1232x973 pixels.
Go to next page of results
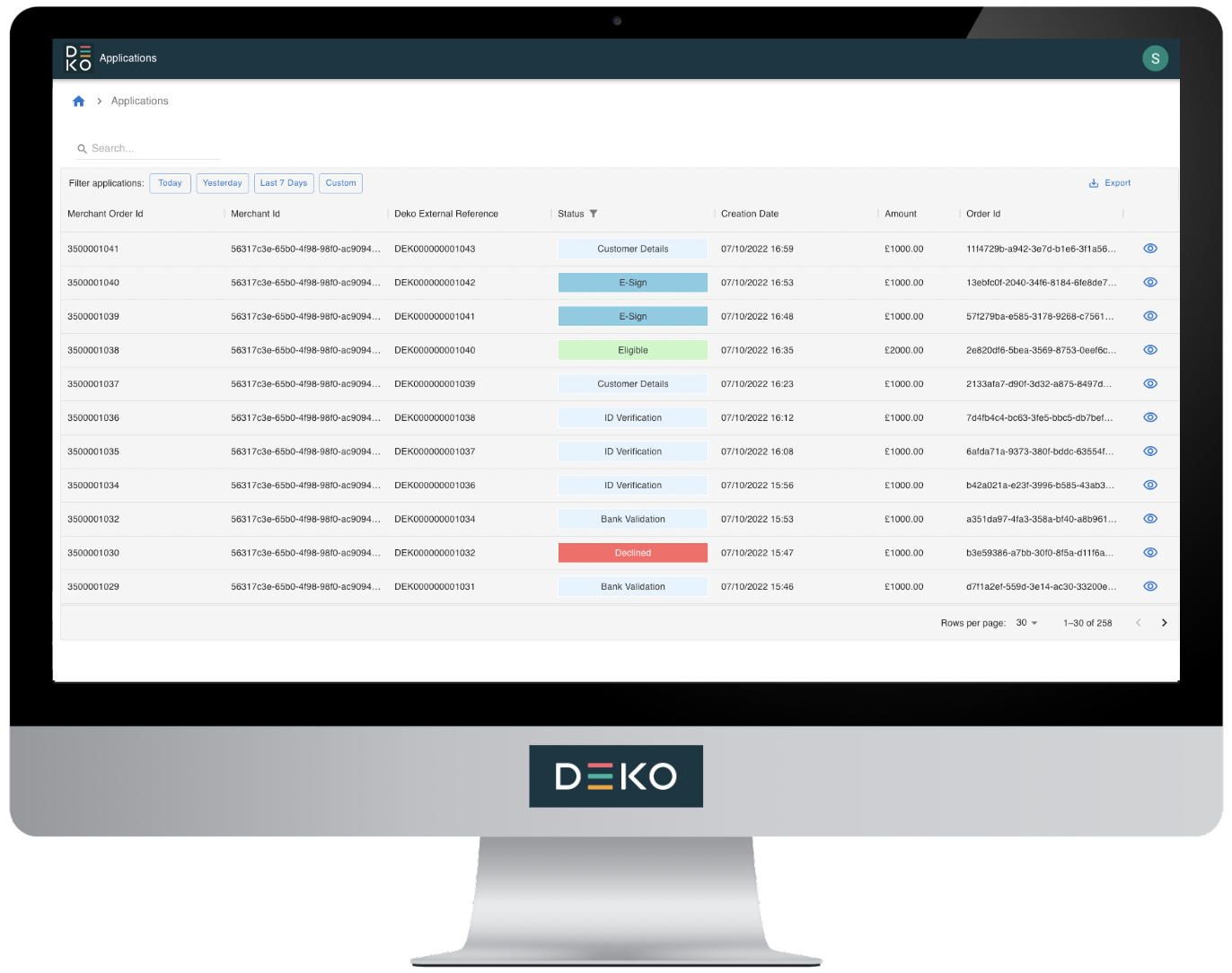pos(1164,623)
